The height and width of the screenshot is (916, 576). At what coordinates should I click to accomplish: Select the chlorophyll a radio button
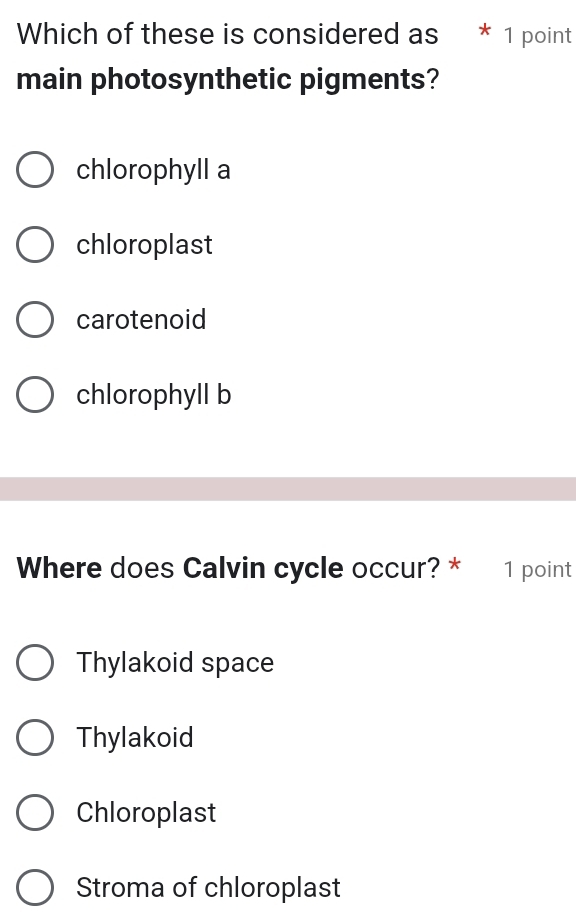coord(35,169)
